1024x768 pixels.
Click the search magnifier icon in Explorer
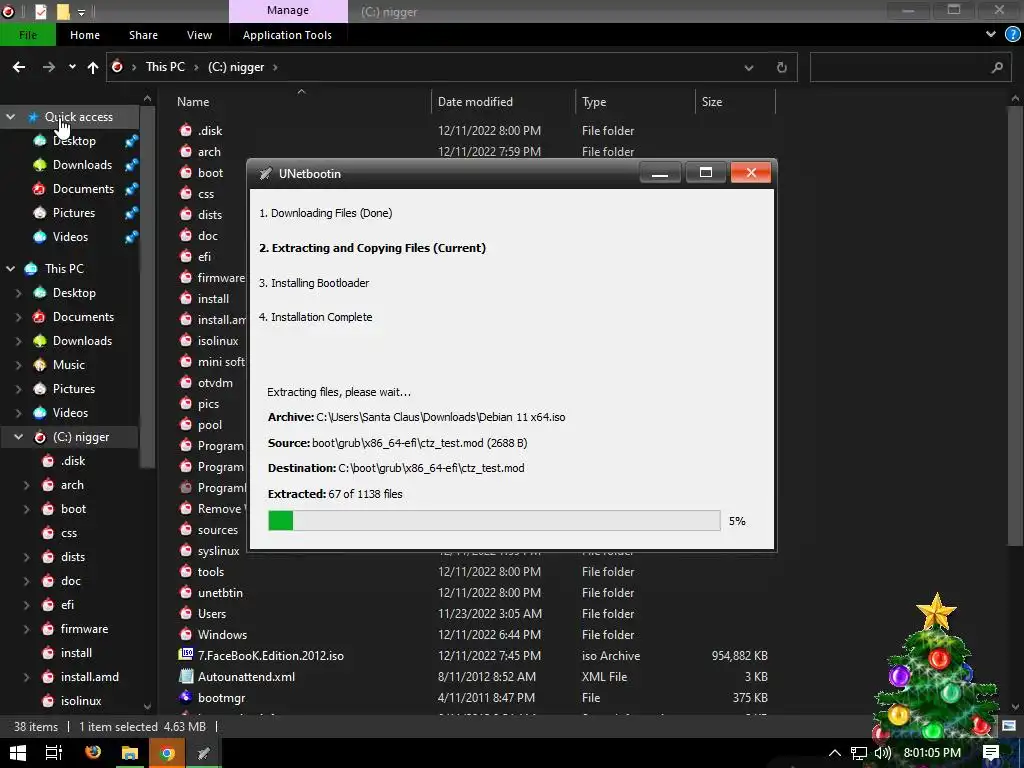(997, 67)
